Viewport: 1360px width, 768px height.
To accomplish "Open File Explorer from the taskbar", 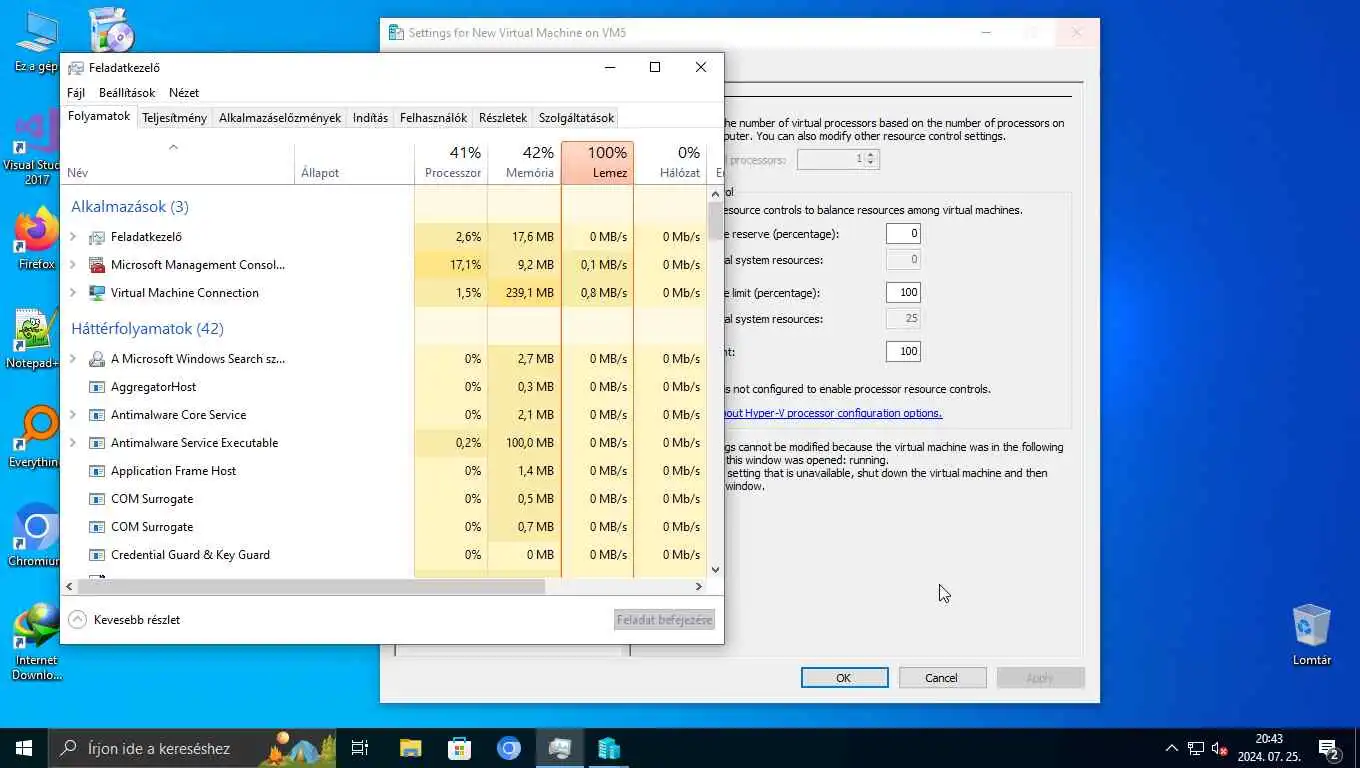I will pyautogui.click(x=410, y=748).
